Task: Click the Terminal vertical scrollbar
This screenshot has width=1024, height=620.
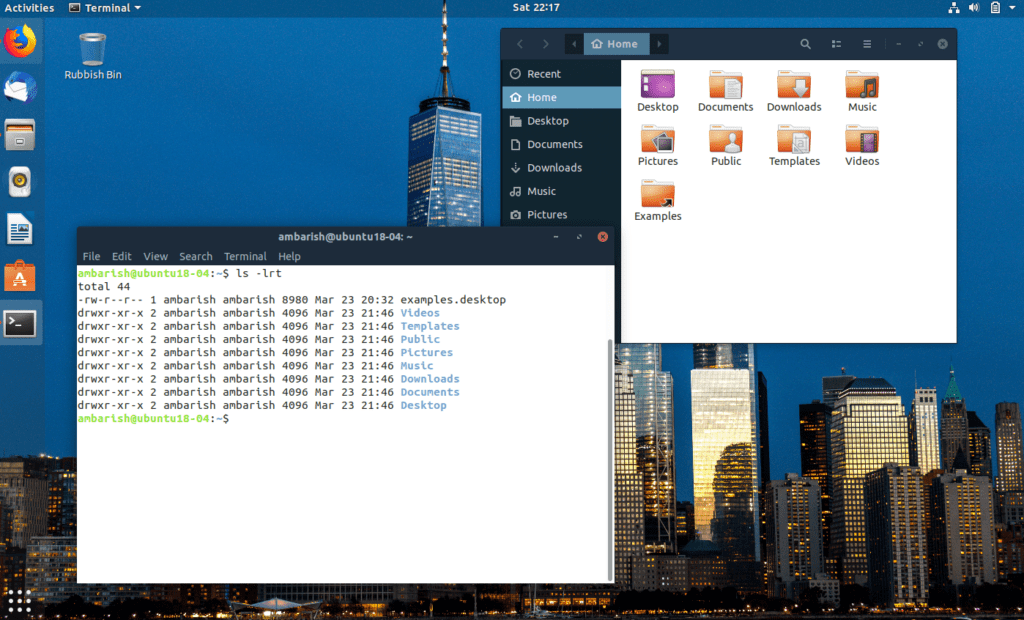Action: coord(611,459)
